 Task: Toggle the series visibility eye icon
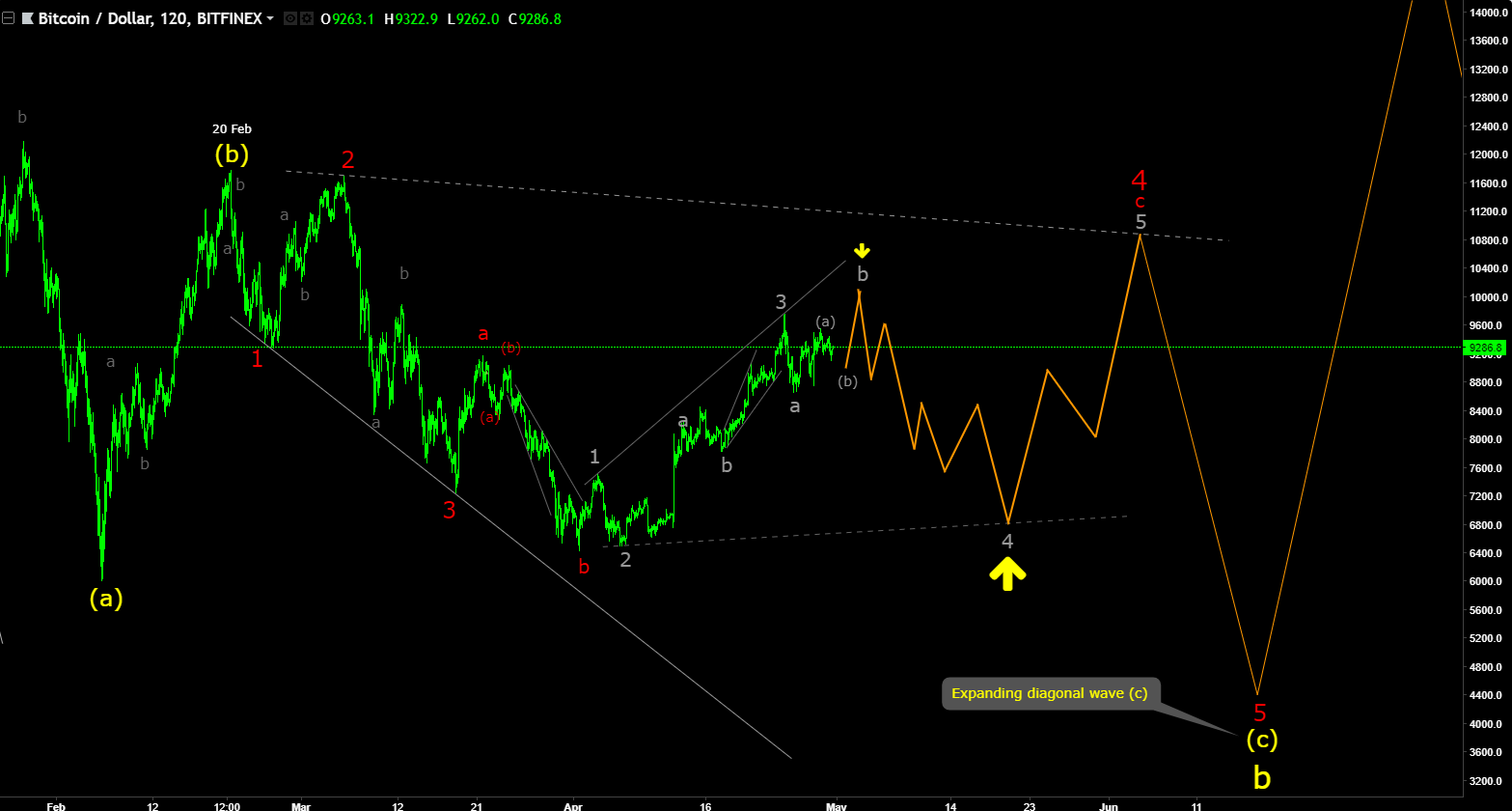click(x=289, y=18)
